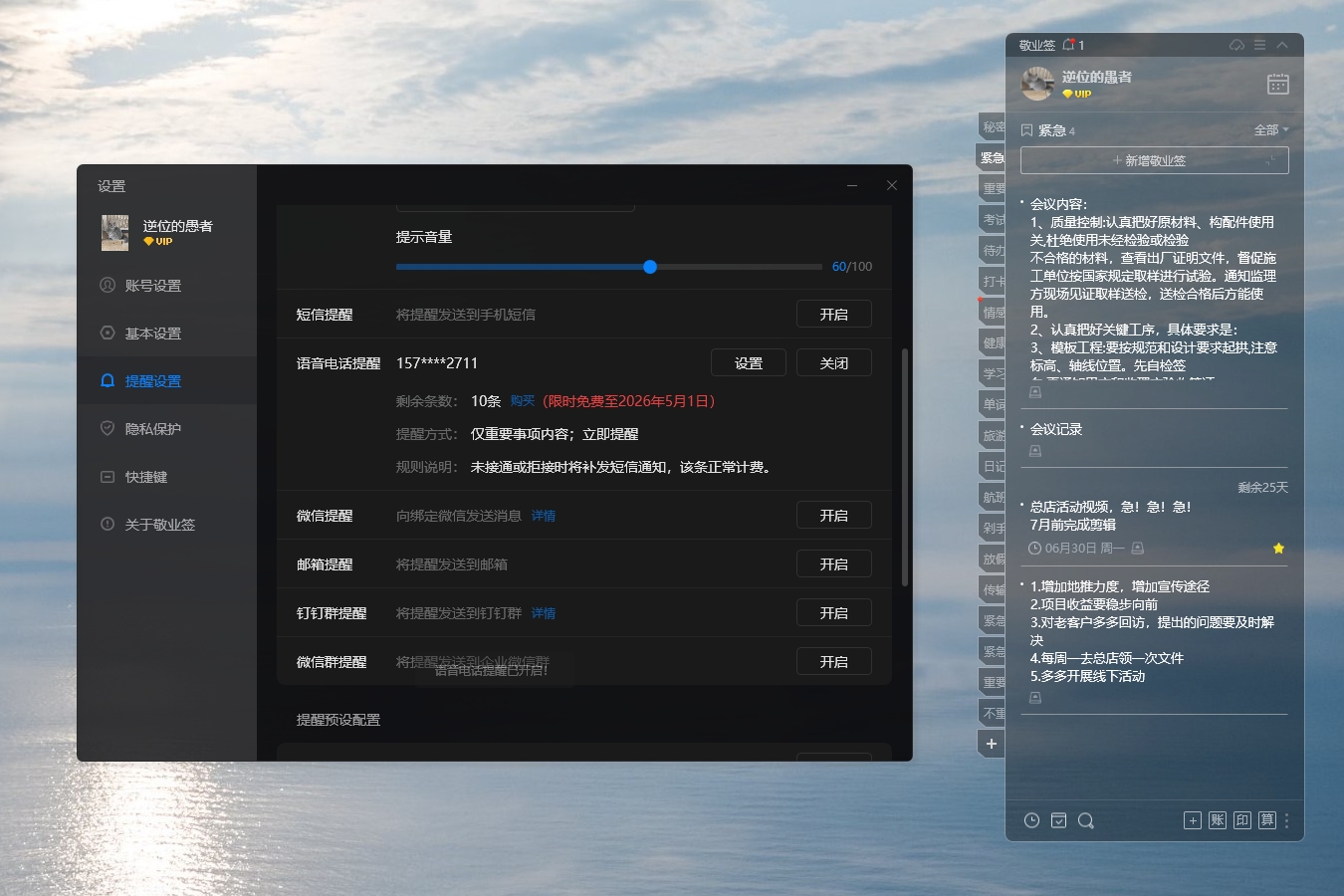The image size is (1344, 896).
Task: Click the VIP badge in note panel
Action: click(x=1077, y=95)
